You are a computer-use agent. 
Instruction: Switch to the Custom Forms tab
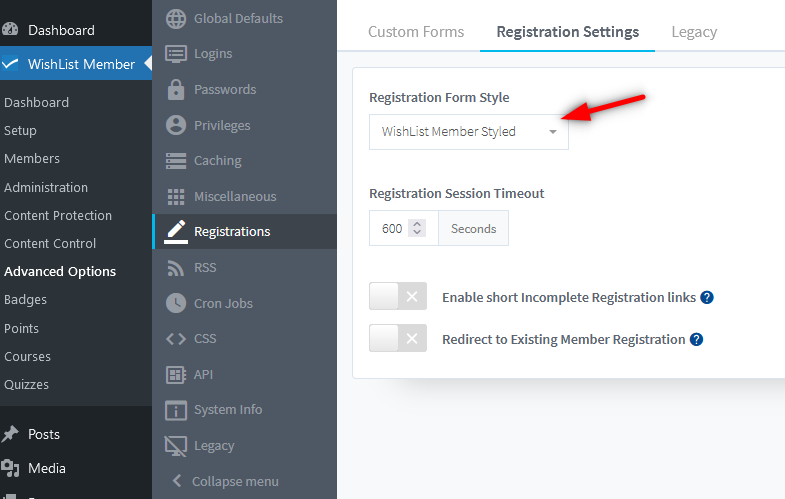click(416, 32)
